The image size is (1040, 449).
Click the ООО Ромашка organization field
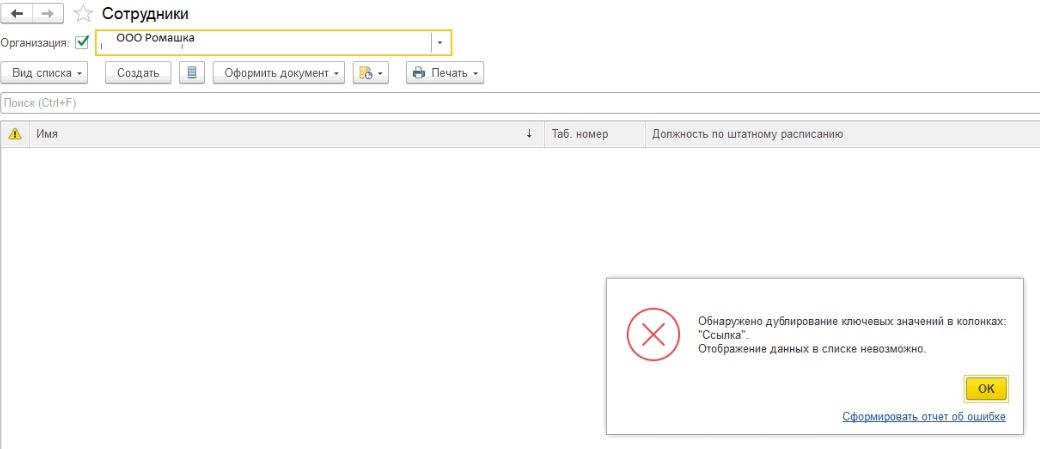(x=264, y=42)
